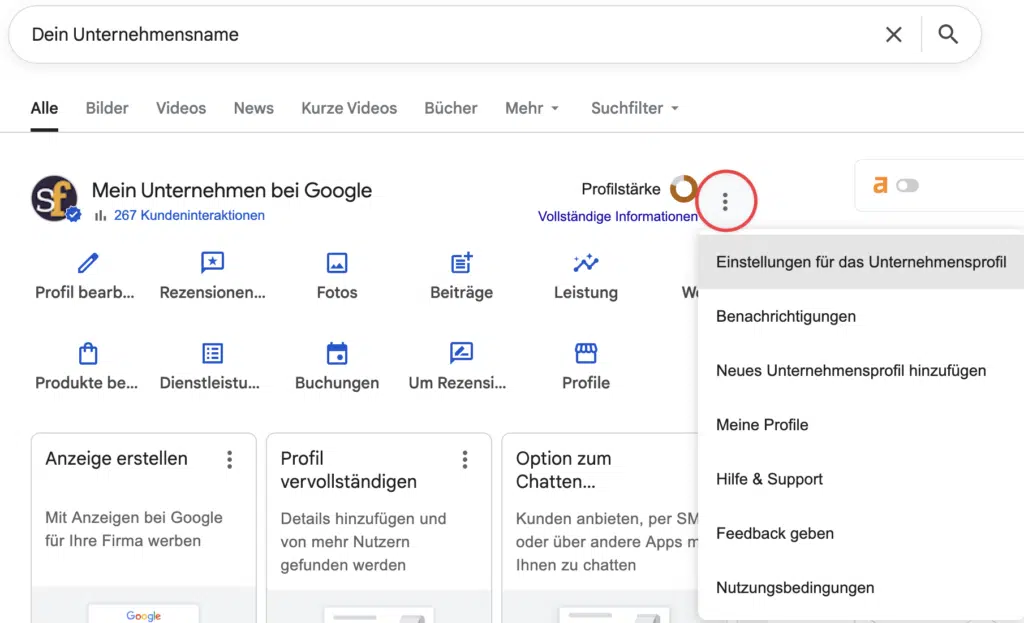Choose Benachrichtigungen from the menu
Viewport: 1024px width, 623px height.
pos(861,316)
